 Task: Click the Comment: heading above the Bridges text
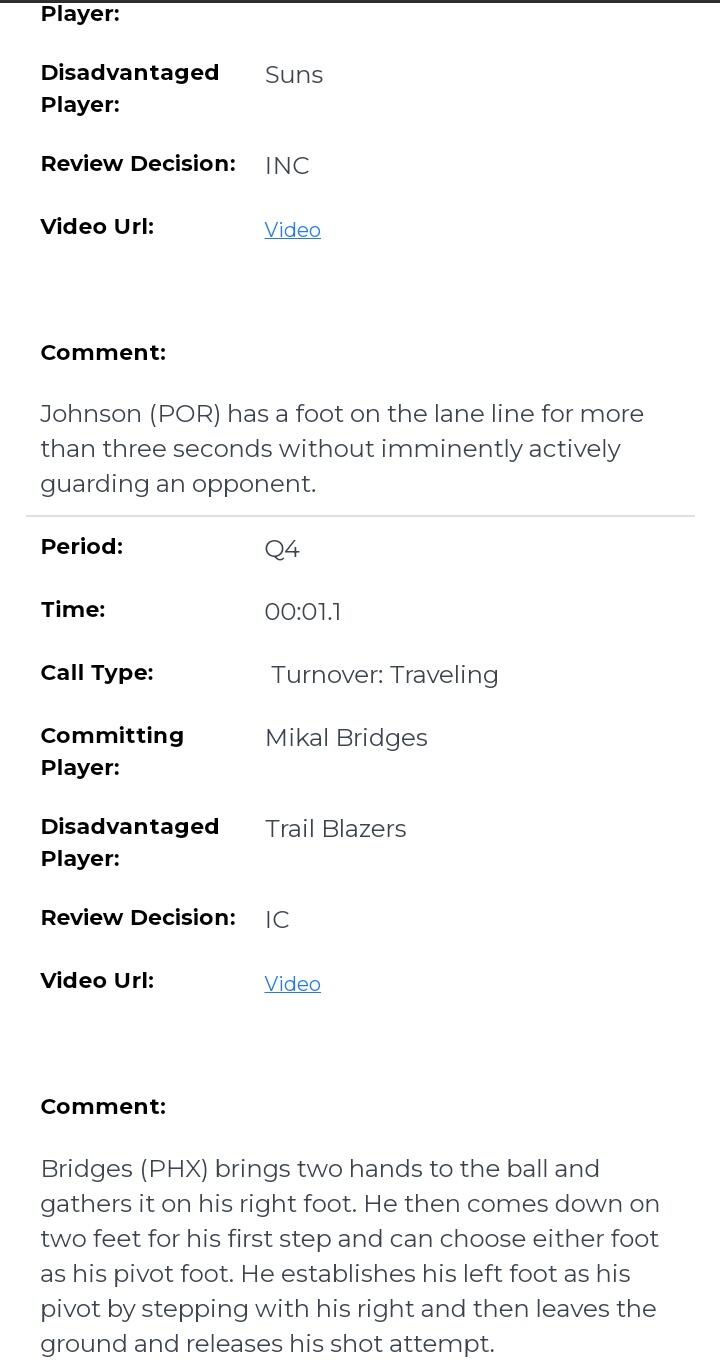pyautogui.click(x=103, y=1107)
